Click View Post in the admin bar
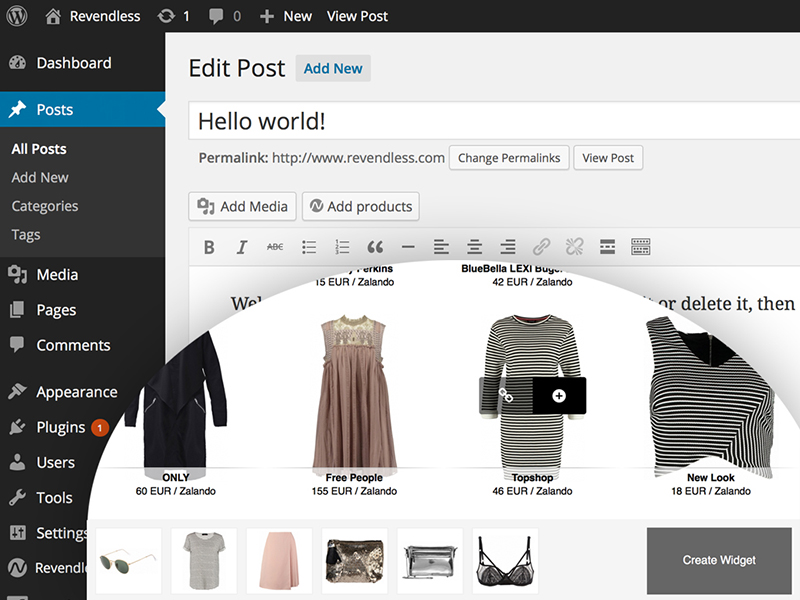Image resolution: width=800 pixels, height=600 pixels. (x=357, y=16)
